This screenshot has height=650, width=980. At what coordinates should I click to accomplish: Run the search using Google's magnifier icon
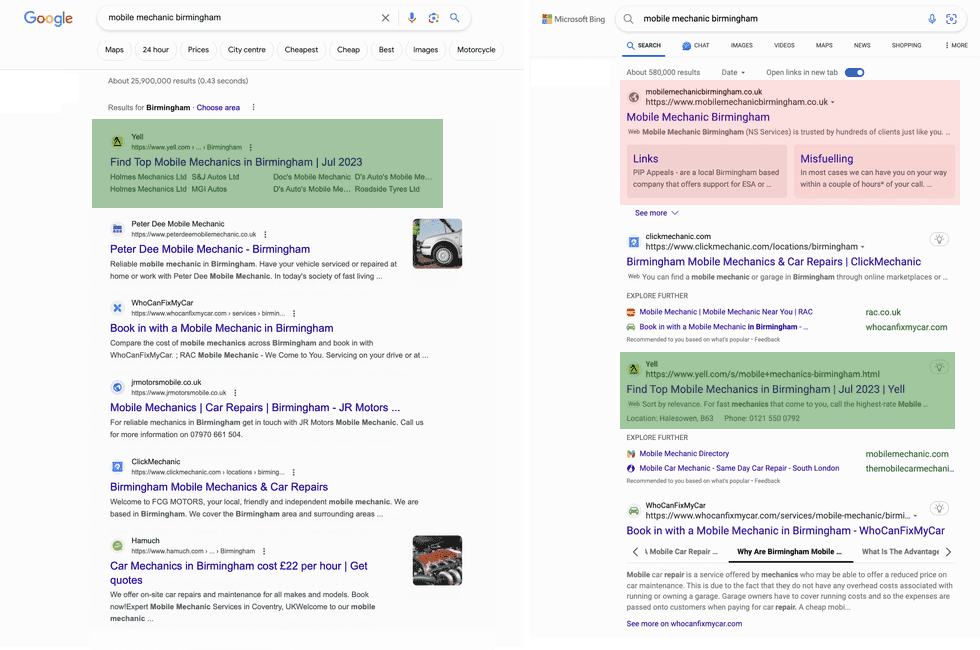tap(455, 18)
